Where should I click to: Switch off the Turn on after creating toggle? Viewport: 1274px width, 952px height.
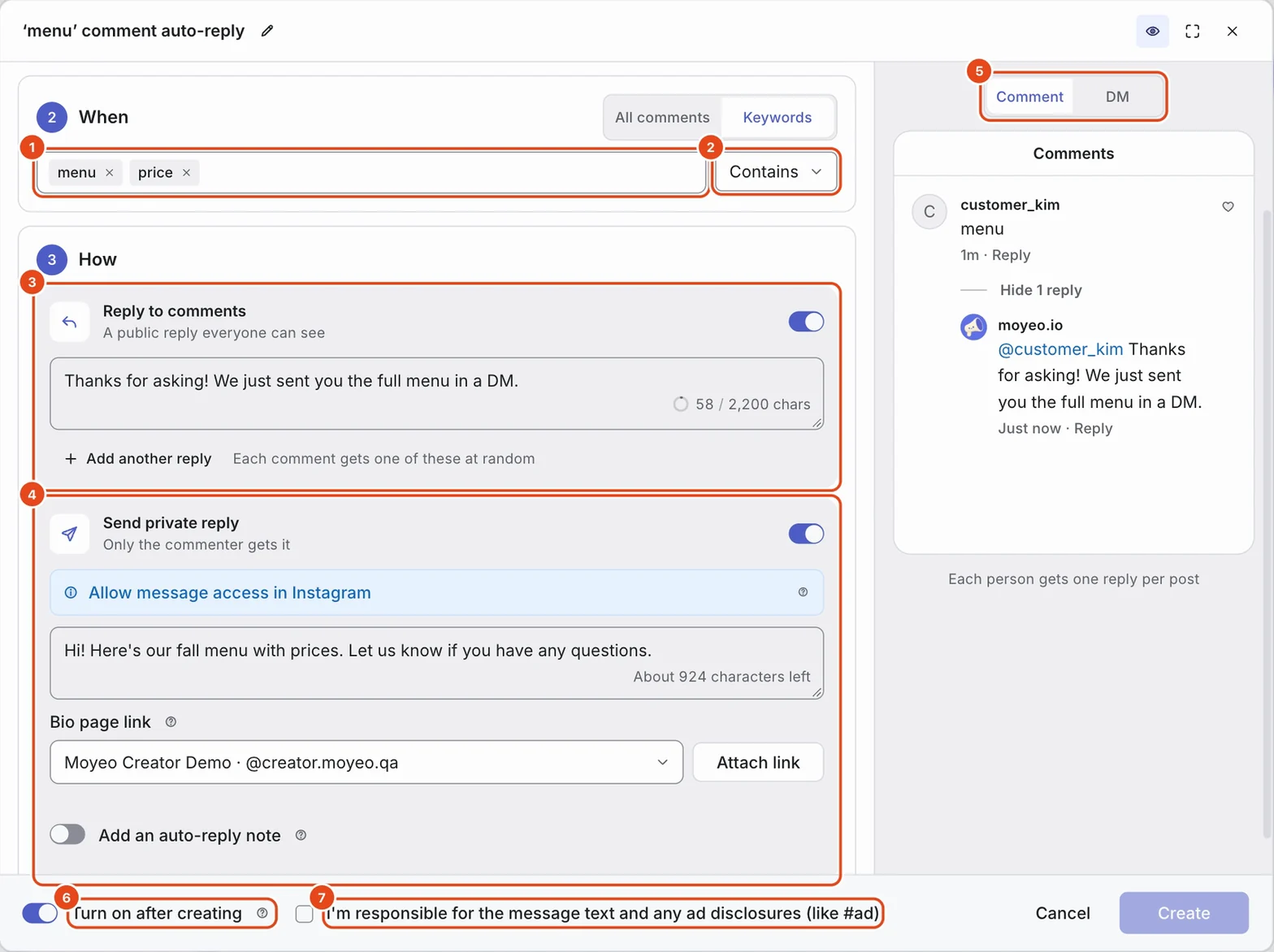40,913
